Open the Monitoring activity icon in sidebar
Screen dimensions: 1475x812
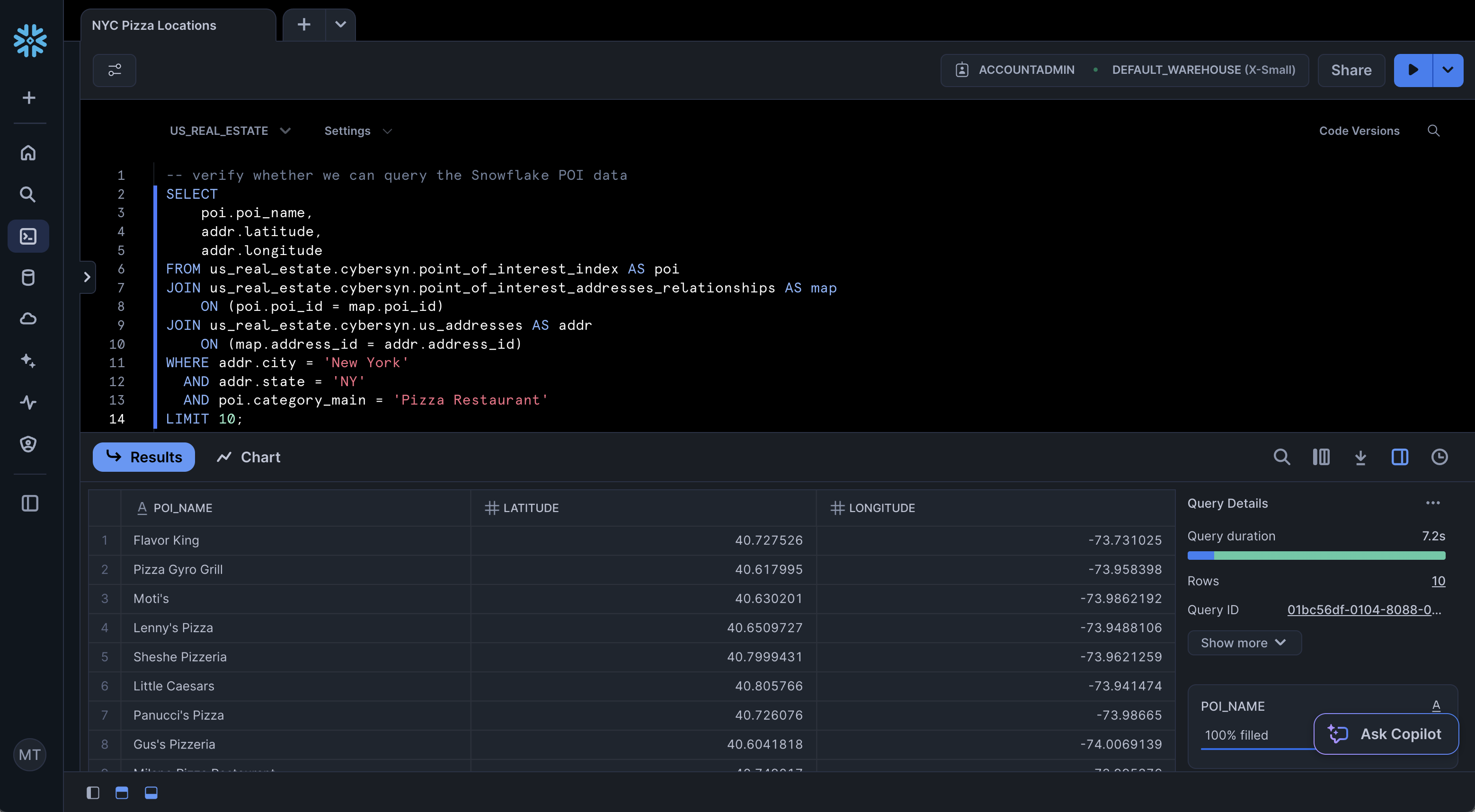[28, 402]
